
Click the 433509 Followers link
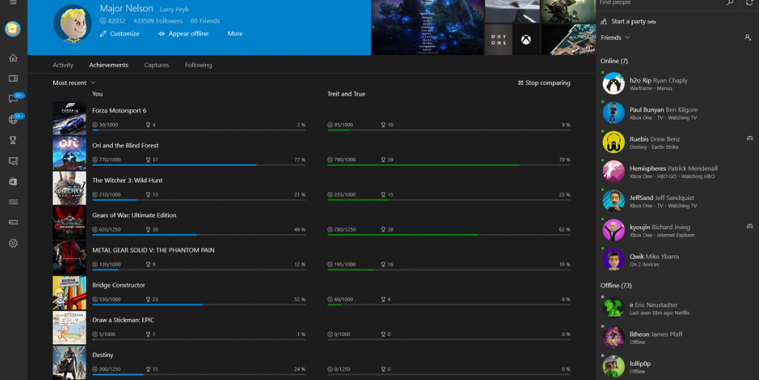coord(158,21)
